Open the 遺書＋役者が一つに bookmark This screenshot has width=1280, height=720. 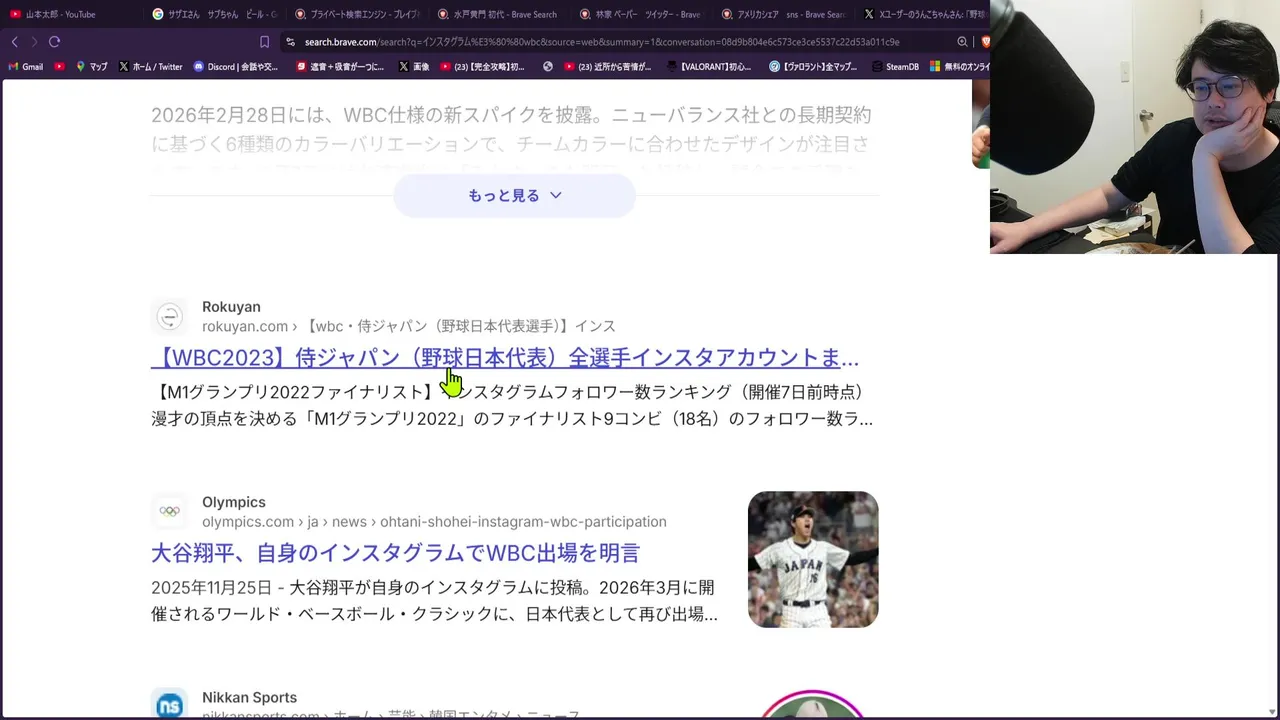pyautogui.click(x=340, y=67)
